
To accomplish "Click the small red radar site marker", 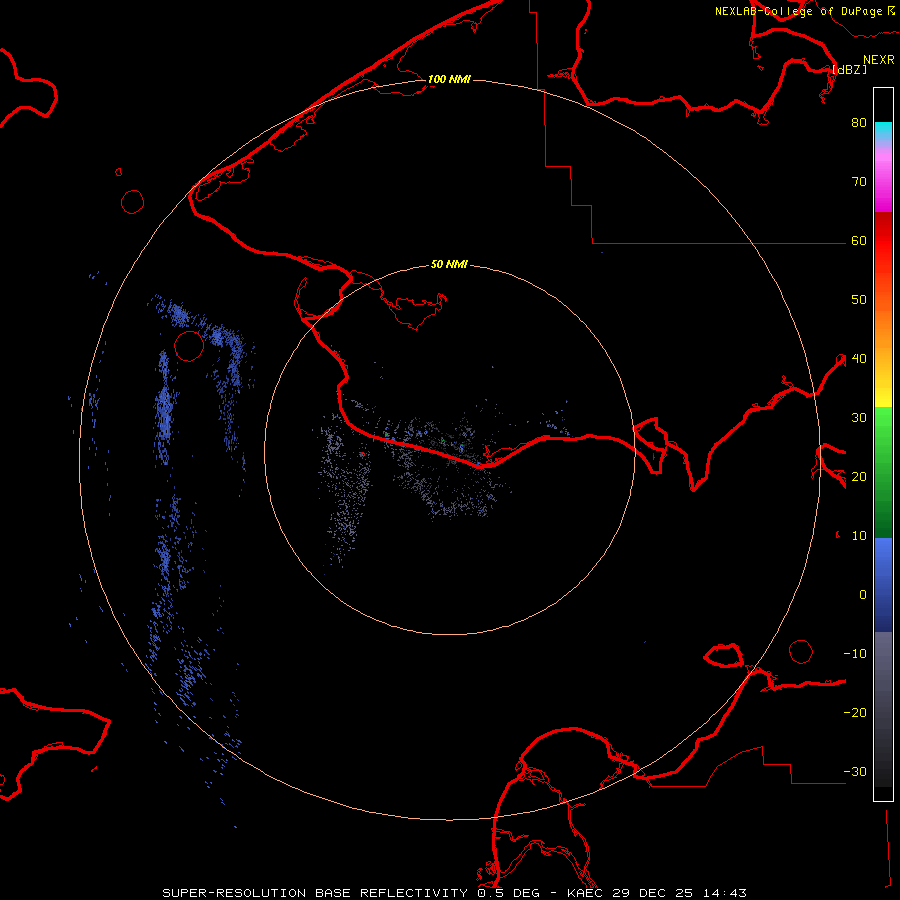I will 362,454.
